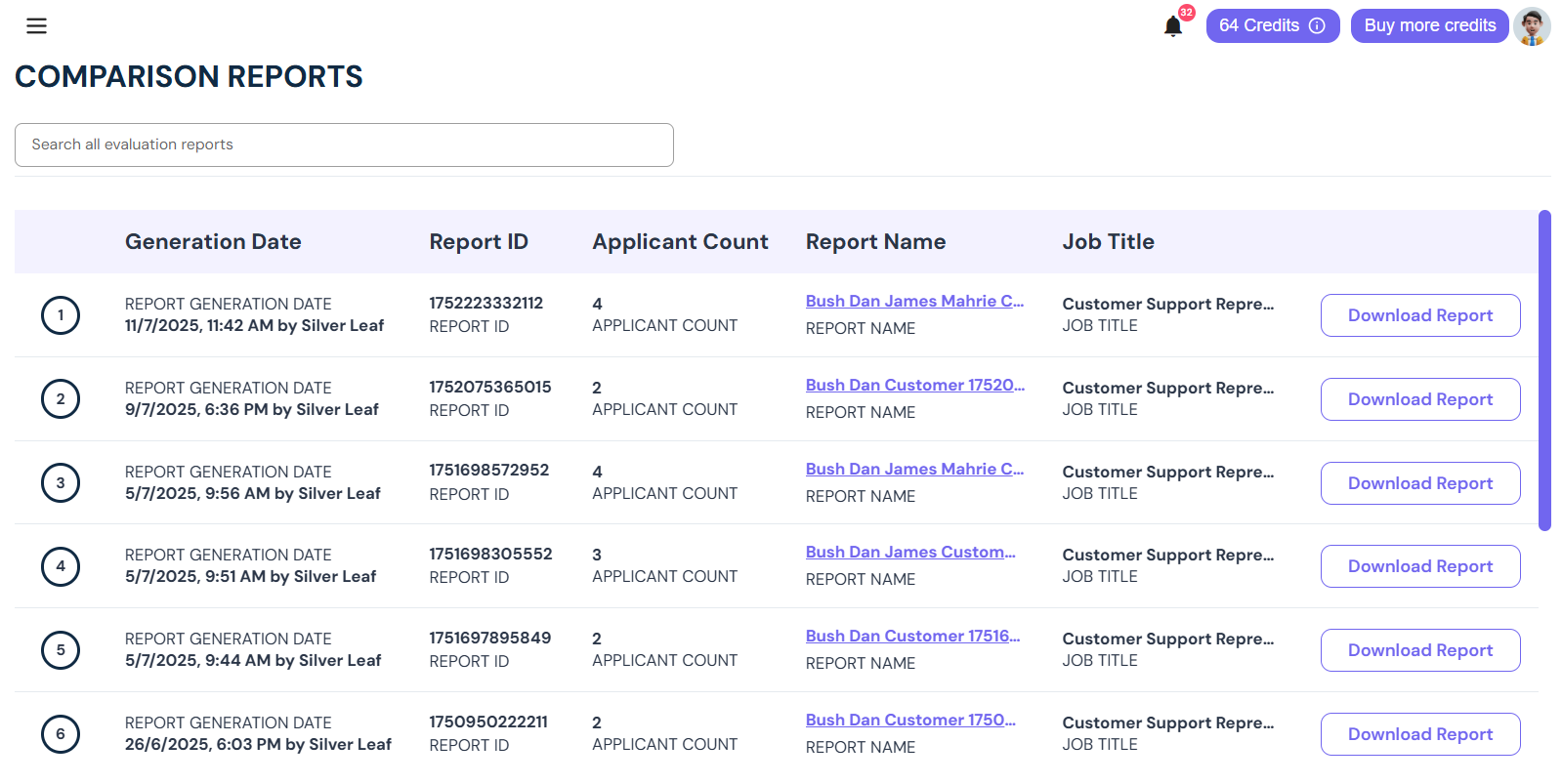
Task: Click the table vertical scrollbar
Action: tap(1544, 370)
